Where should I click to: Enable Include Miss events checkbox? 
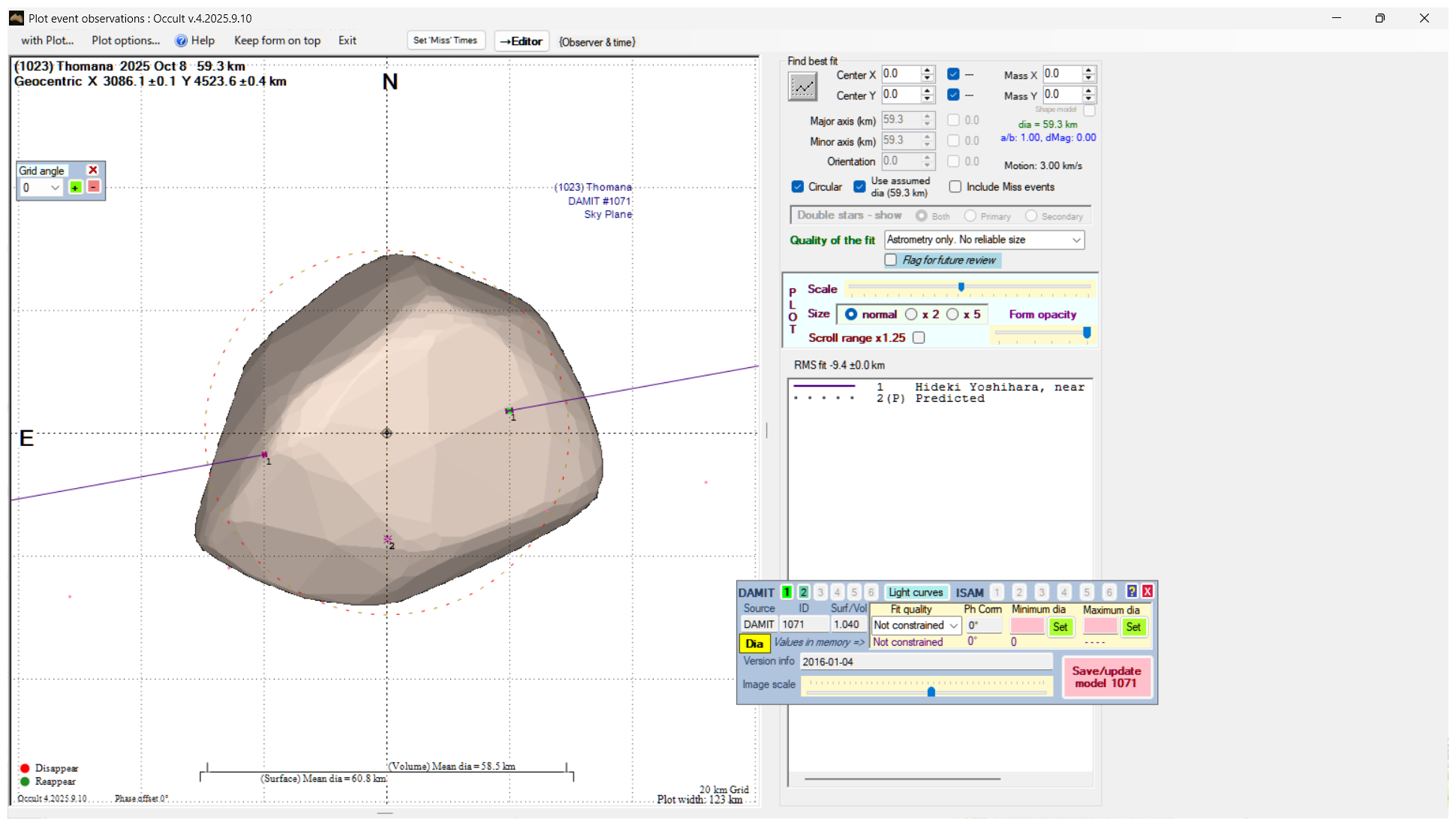[955, 187]
